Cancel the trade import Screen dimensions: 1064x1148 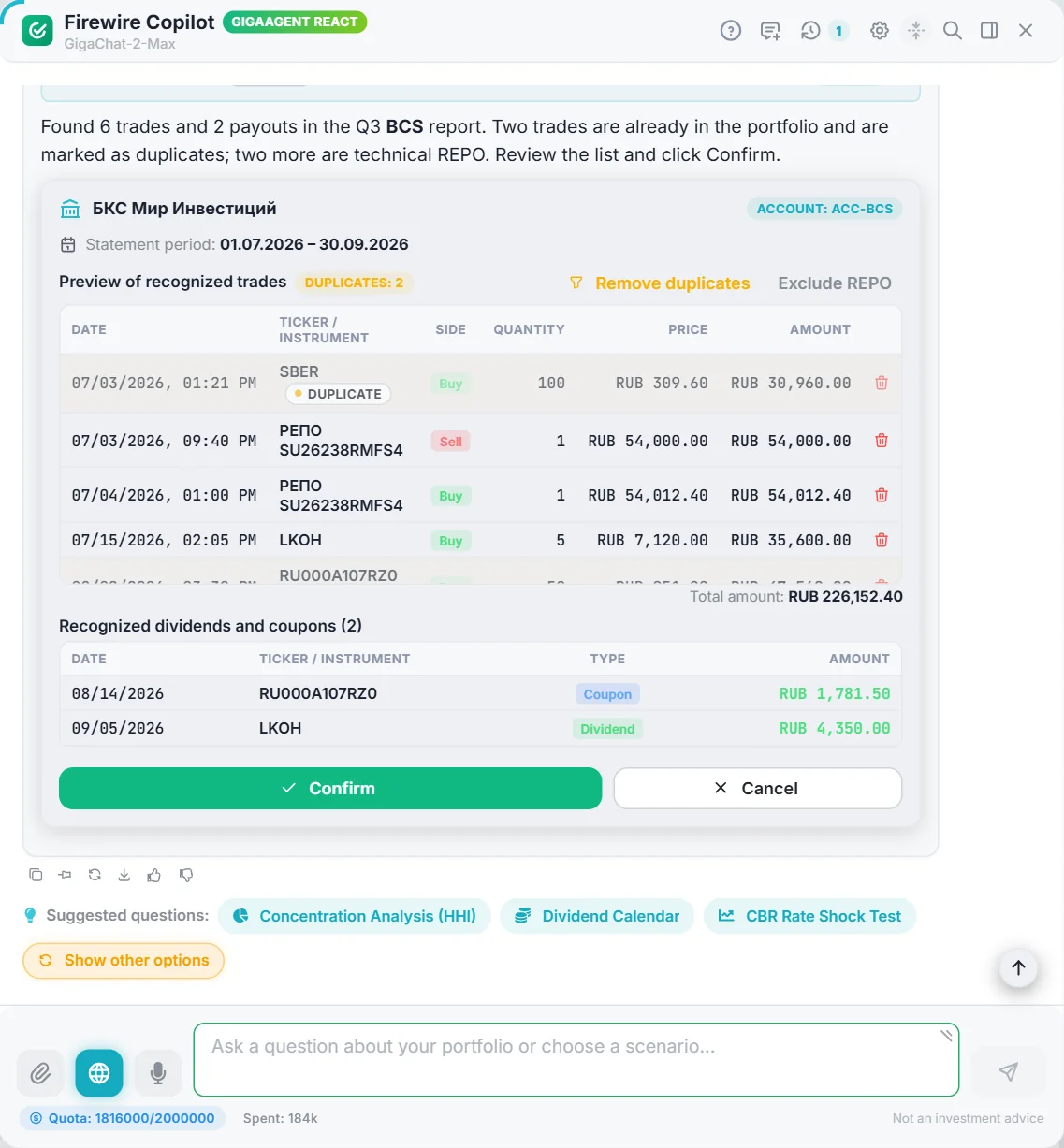(758, 788)
